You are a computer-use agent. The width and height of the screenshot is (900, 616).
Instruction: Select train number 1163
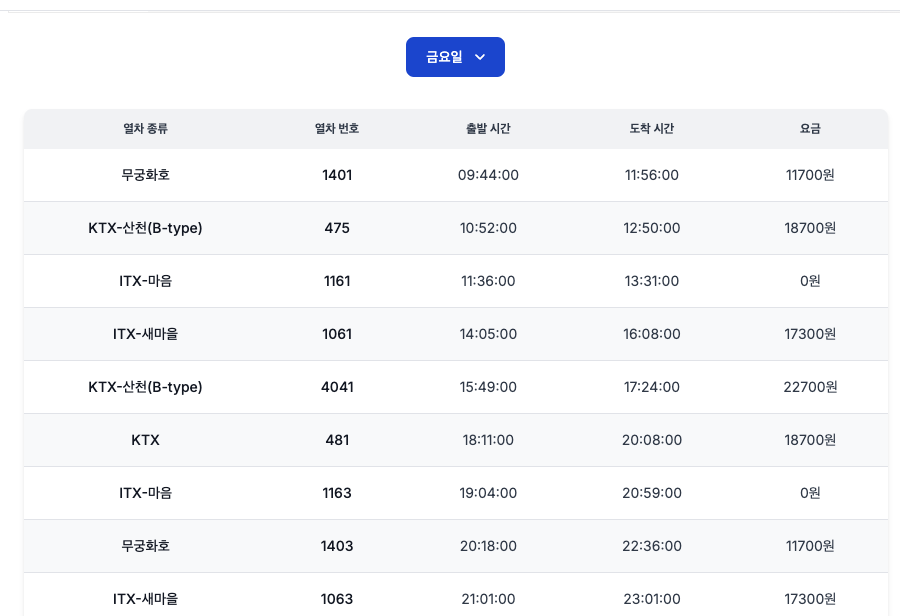[x=337, y=493]
